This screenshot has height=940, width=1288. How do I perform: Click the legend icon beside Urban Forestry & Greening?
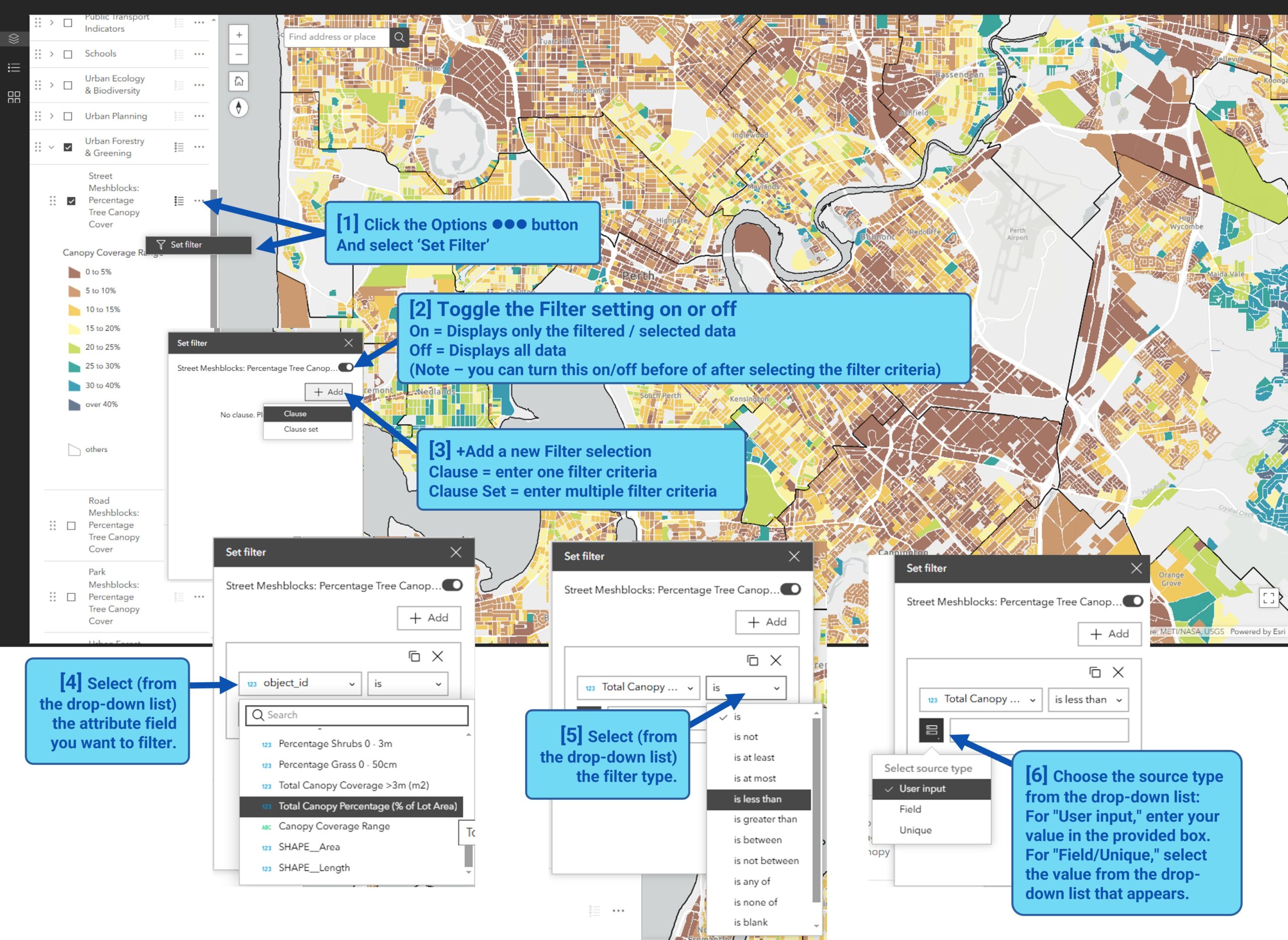179,147
